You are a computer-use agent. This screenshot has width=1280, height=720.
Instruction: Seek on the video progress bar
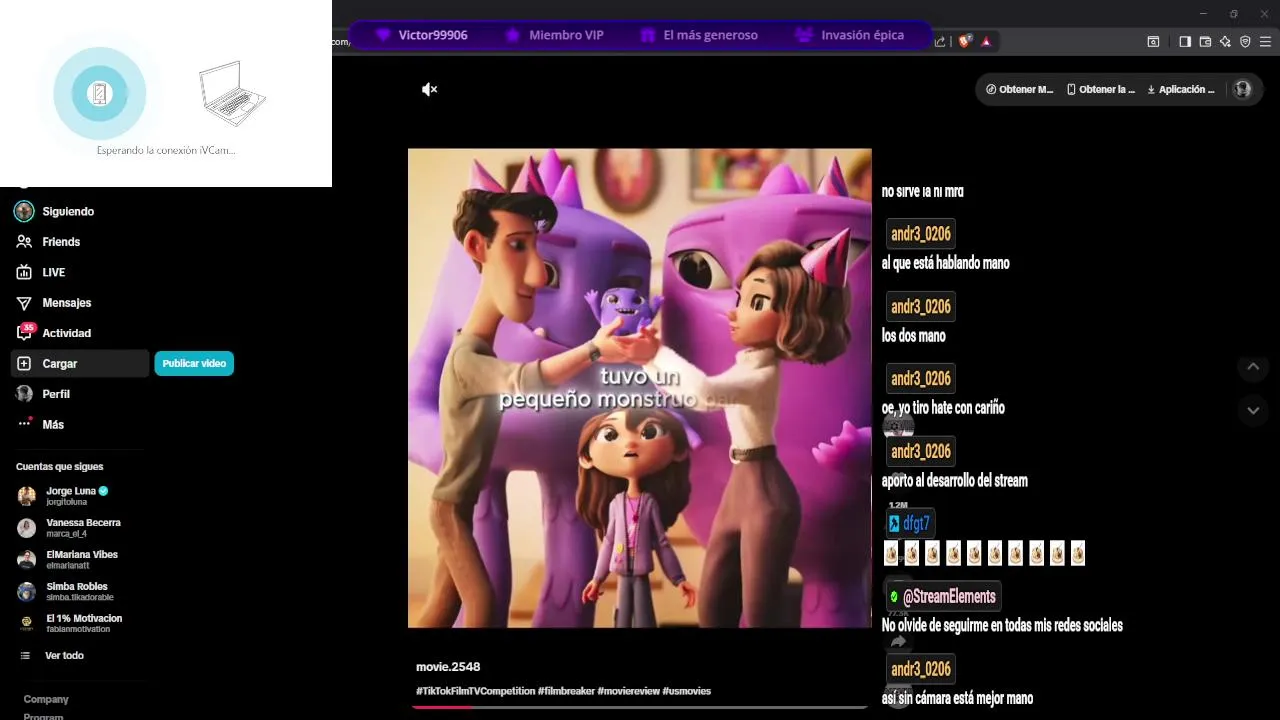(639, 707)
